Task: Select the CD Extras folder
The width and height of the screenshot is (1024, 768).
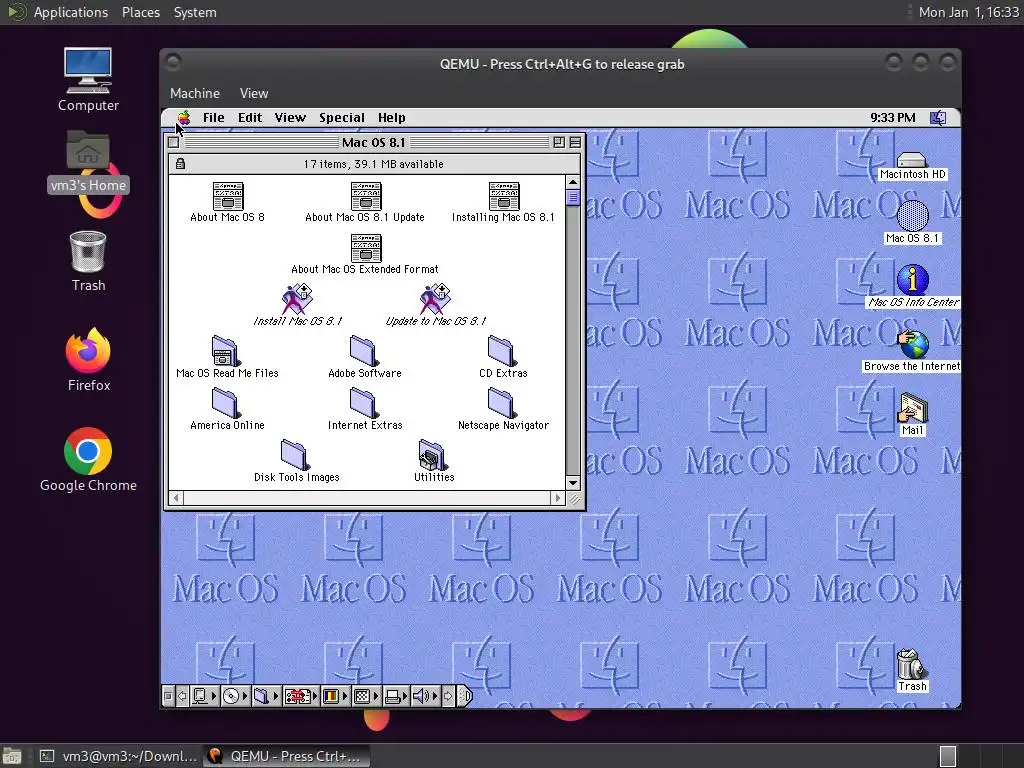Action: (x=503, y=357)
